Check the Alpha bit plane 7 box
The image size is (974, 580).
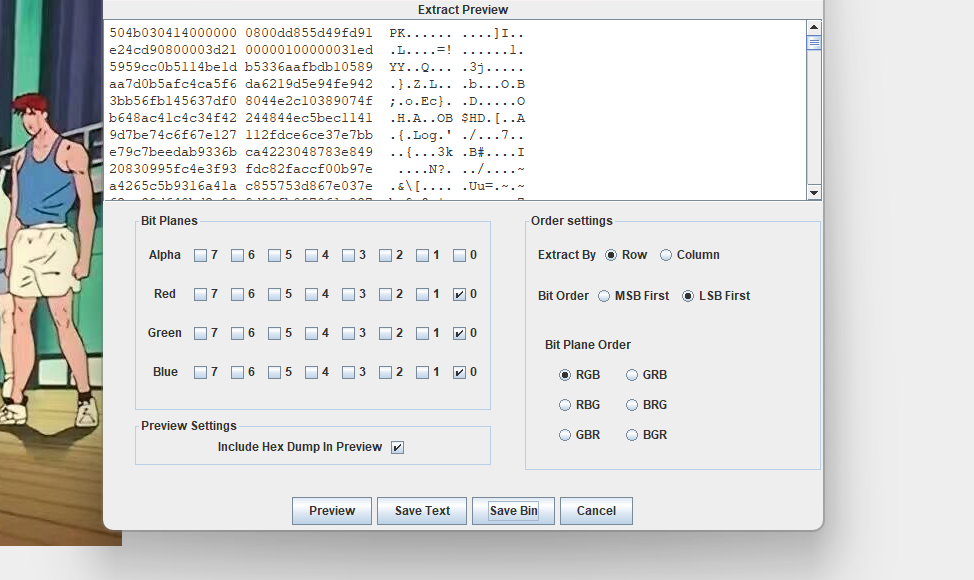tap(200, 255)
